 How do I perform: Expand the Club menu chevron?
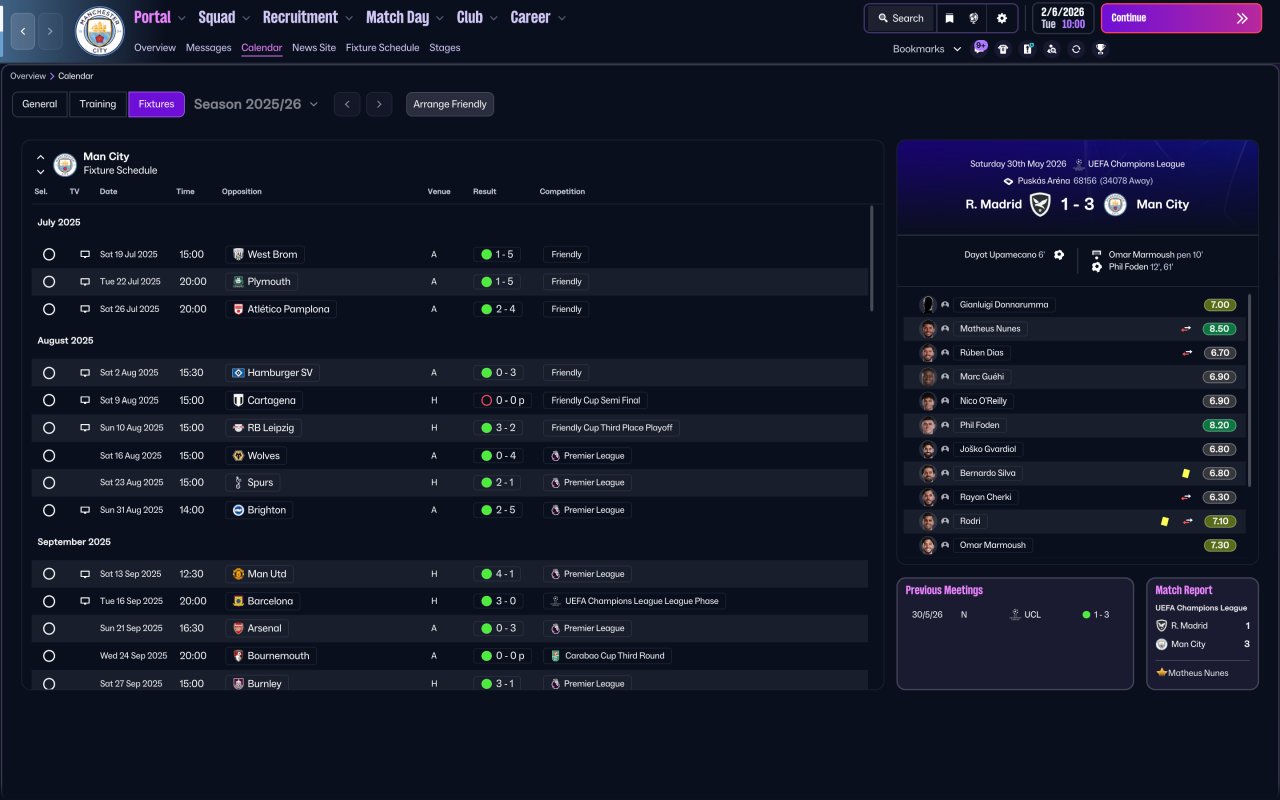[x=493, y=18]
